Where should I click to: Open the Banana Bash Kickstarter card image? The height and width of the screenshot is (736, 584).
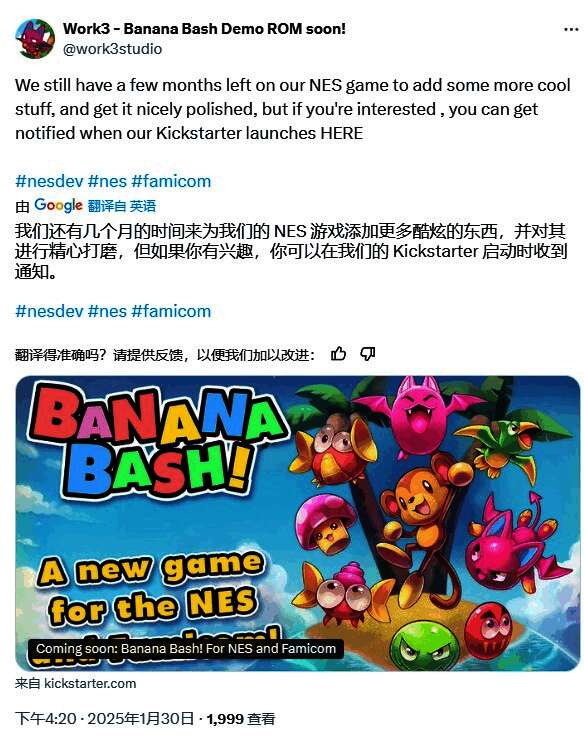[298, 523]
